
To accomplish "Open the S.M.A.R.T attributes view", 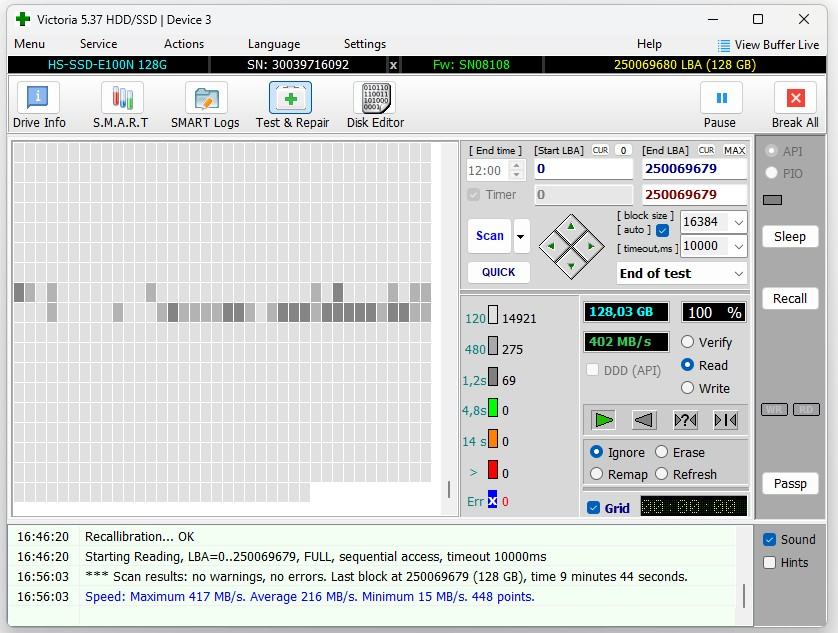I will [x=121, y=105].
